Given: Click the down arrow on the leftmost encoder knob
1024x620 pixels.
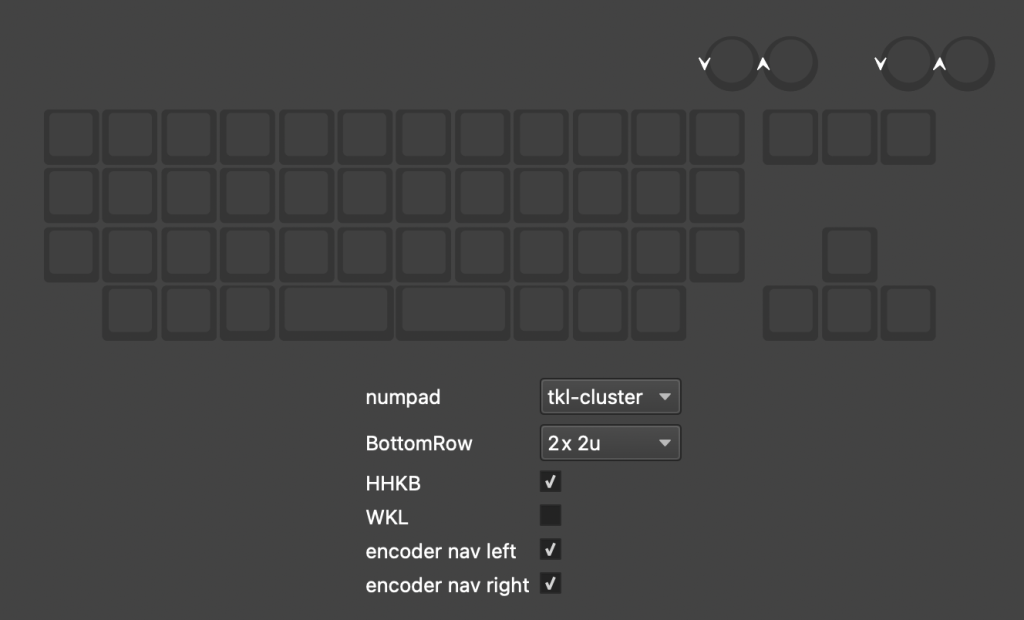Looking at the screenshot, I should pos(704,65).
